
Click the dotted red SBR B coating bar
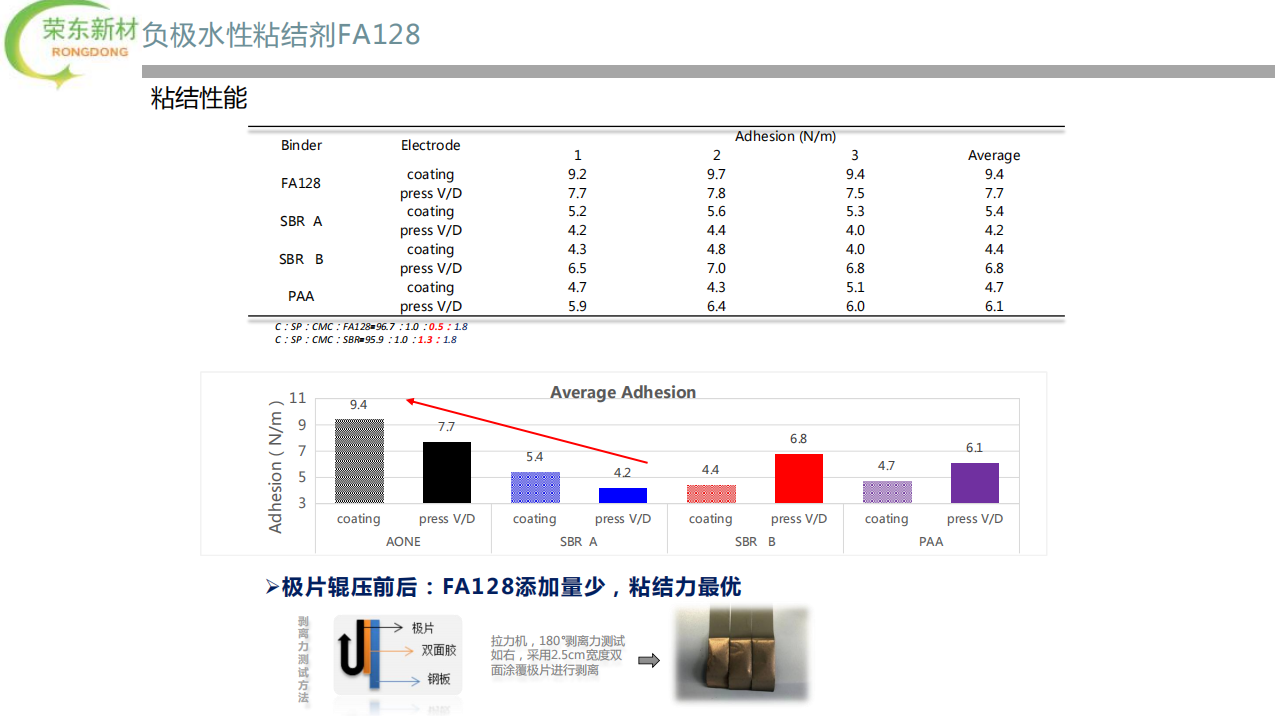(x=711, y=494)
